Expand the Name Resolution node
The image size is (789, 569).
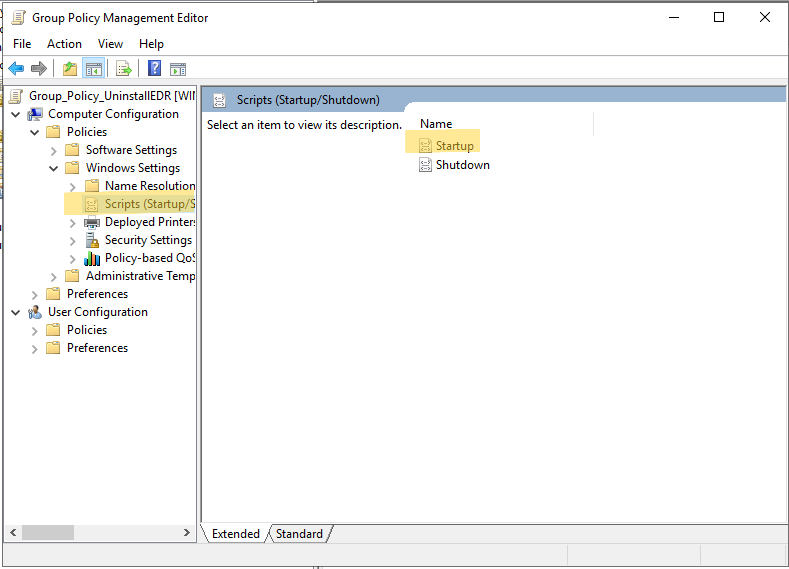point(73,187)
